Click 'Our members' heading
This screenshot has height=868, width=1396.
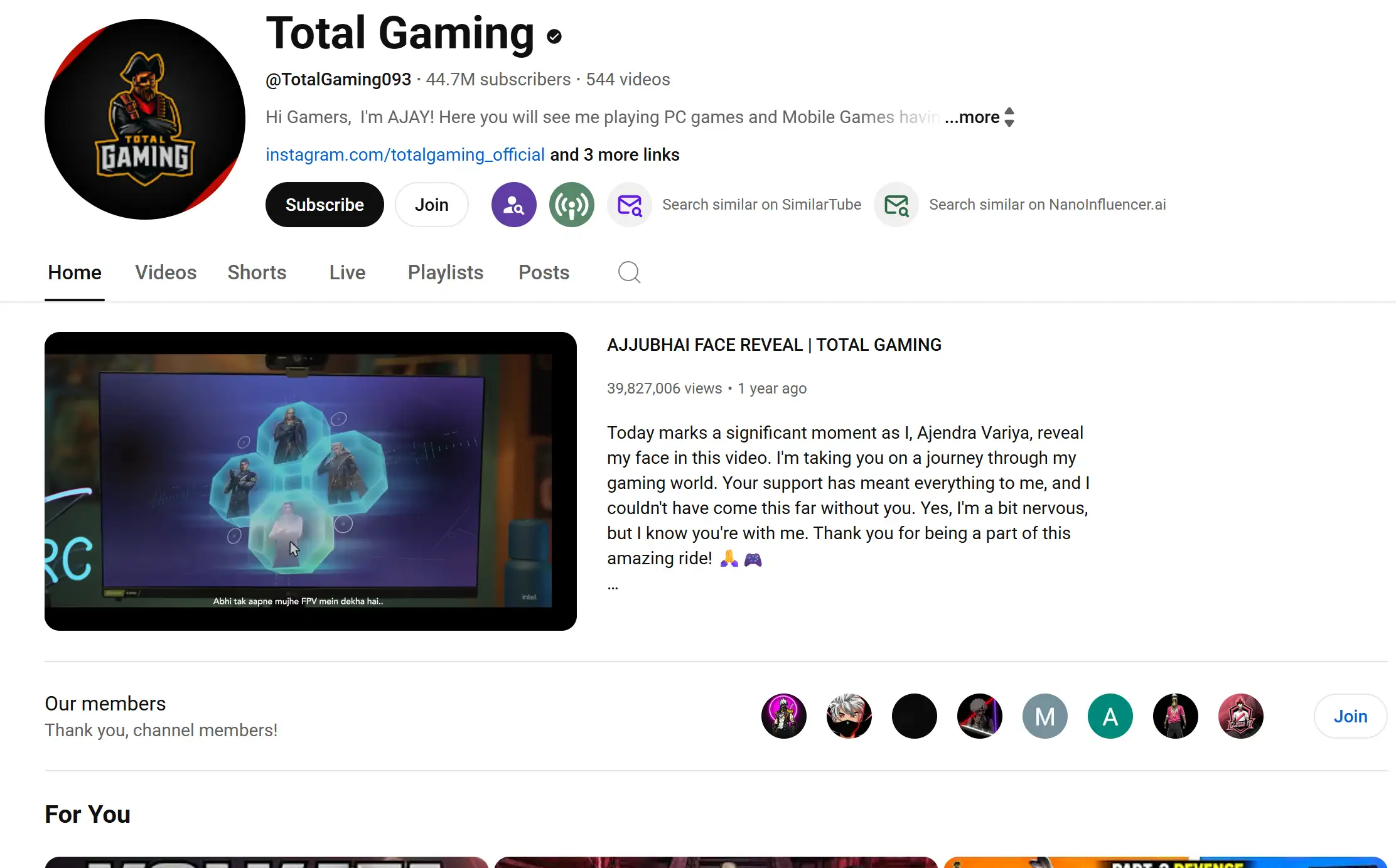(x=105, y=704)
